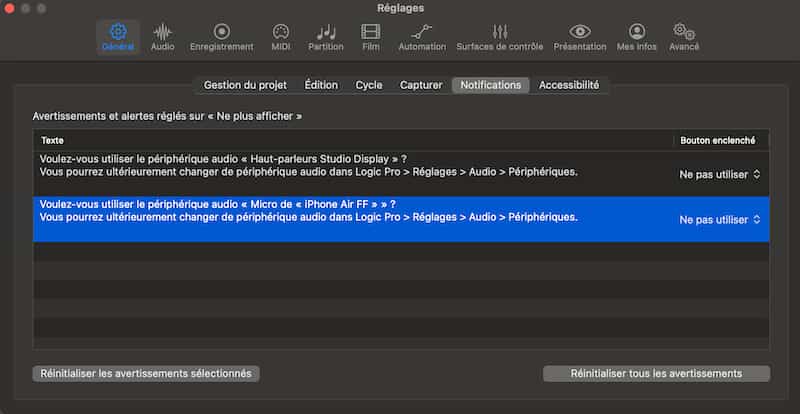The width and height of the screenshot is (800, 414).
Task: Open the Film settings pane
Action: 370,37
